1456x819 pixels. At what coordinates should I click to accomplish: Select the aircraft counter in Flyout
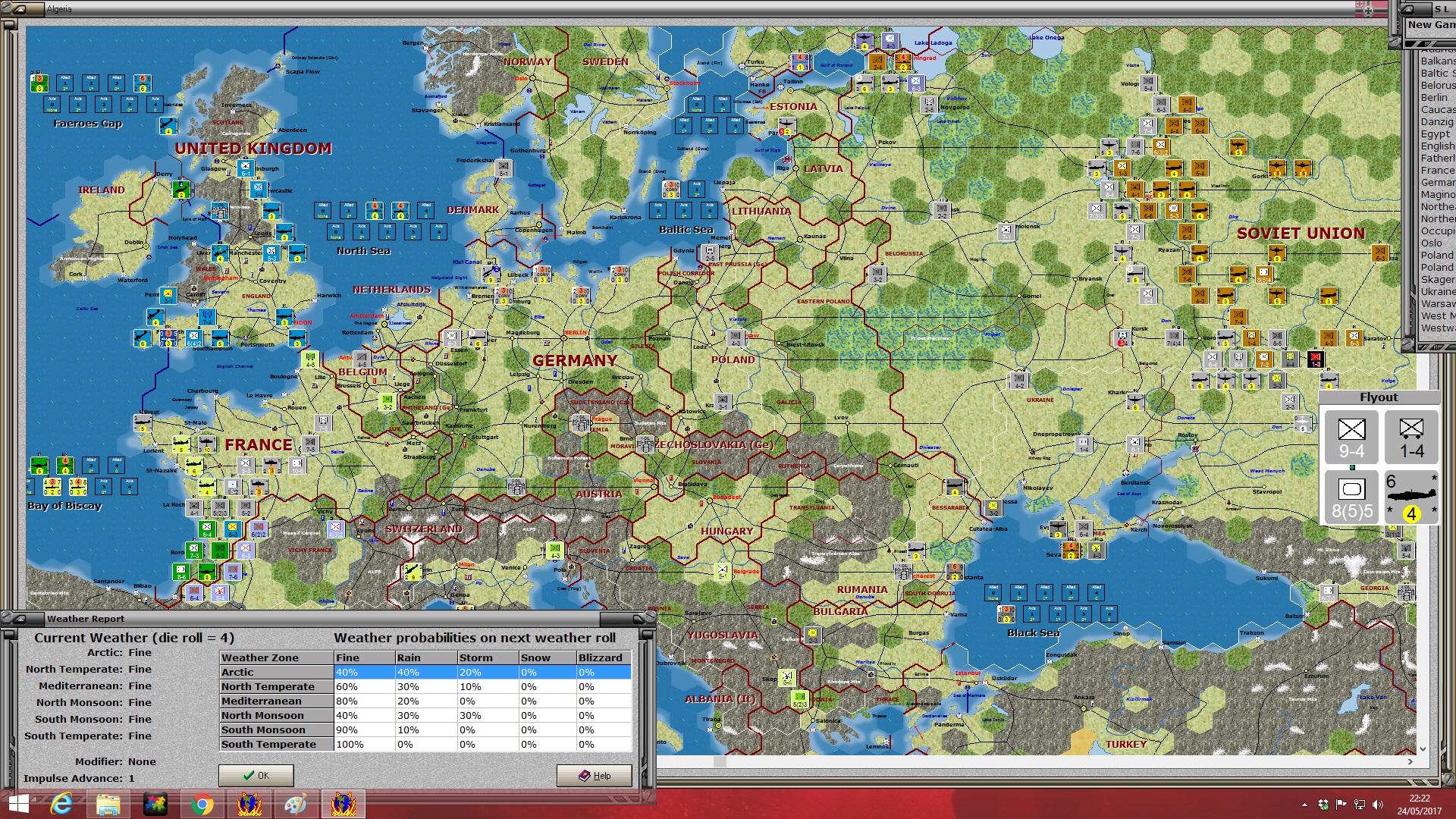pos(1411,497)
